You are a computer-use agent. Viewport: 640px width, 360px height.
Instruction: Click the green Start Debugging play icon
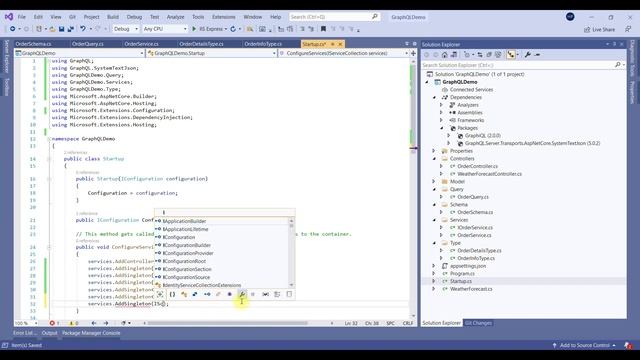tap(194, 29)
